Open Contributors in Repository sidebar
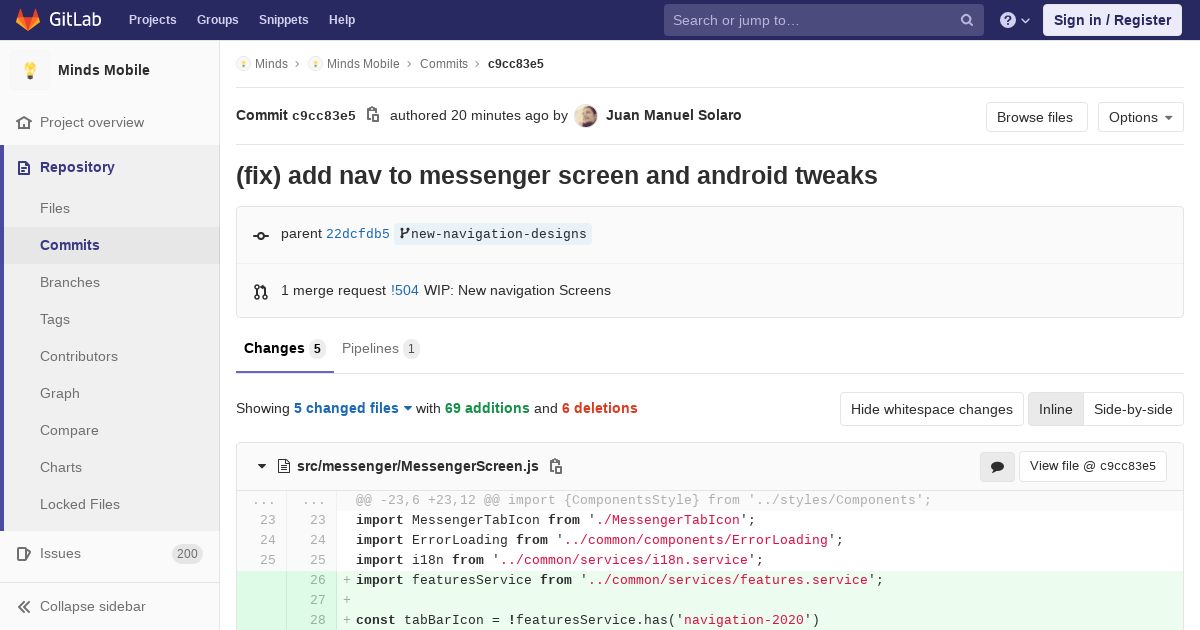 [79, 356]
